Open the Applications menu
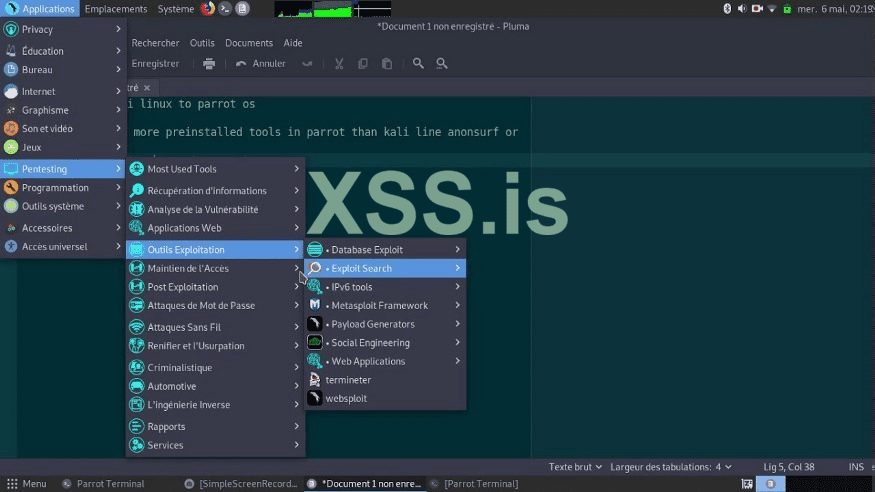This screenshot has width=875, height=492. (x=40, y=8)
